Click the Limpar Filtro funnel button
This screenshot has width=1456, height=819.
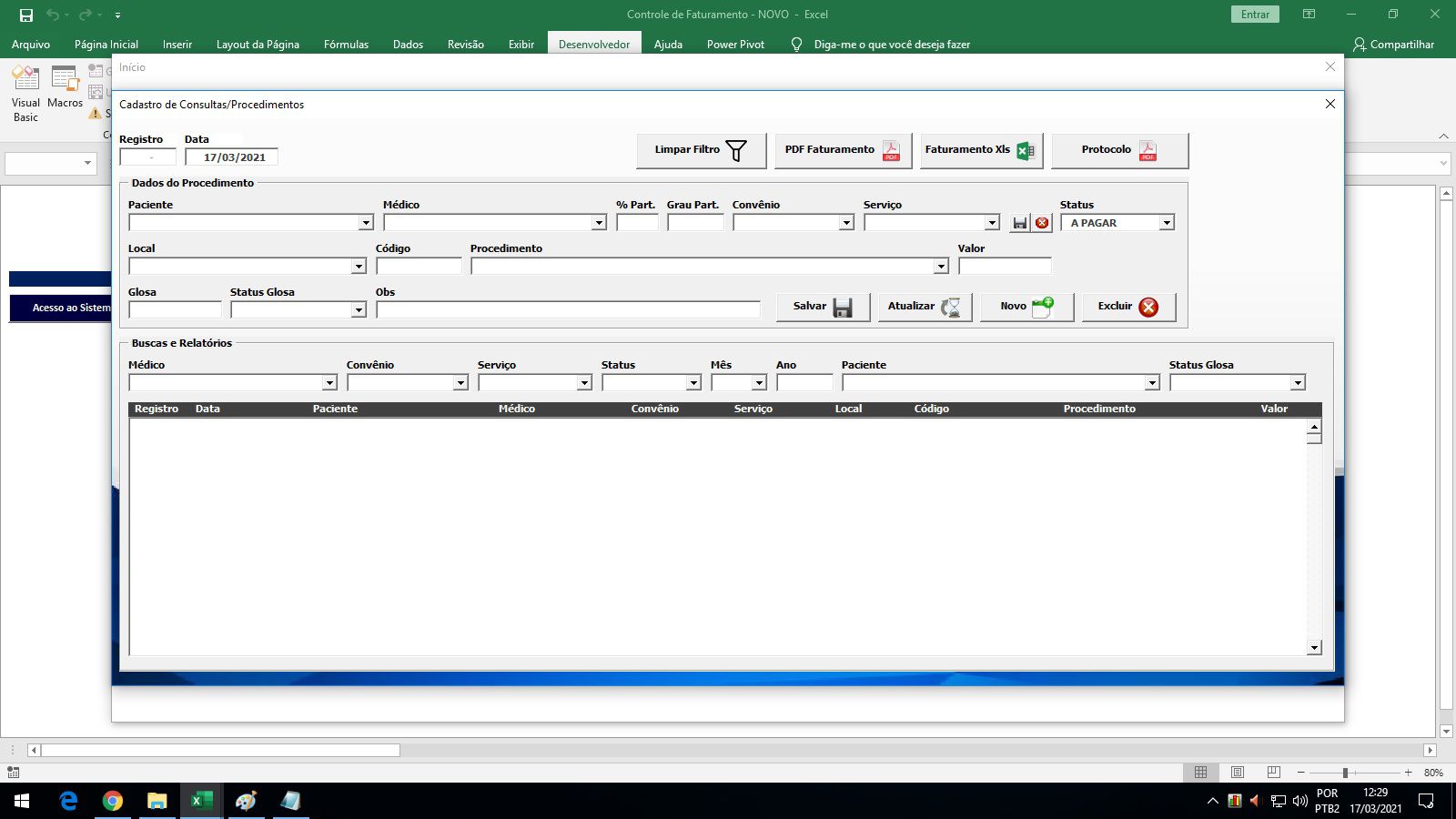(701, 150)
